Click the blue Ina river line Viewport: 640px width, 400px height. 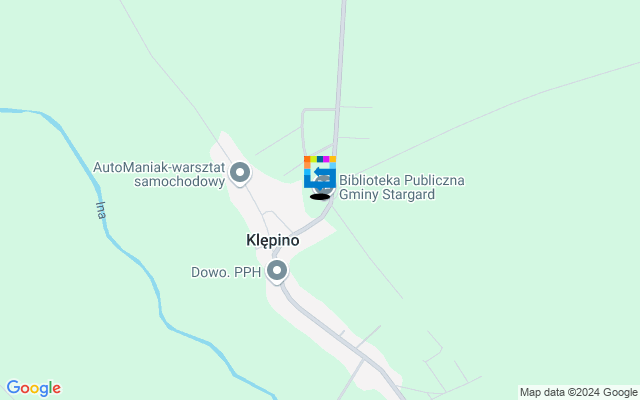[135, 259]
